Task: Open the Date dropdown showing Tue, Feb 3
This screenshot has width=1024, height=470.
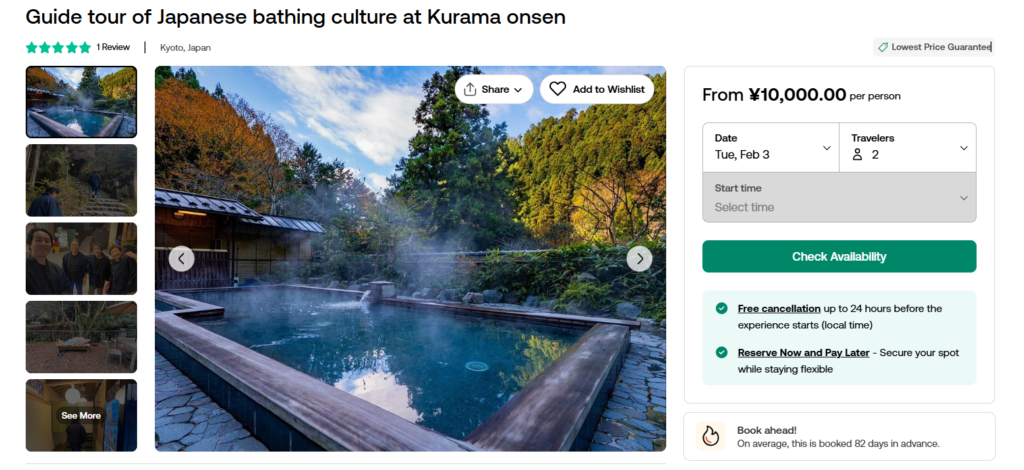Action: (x=770, y=147)
